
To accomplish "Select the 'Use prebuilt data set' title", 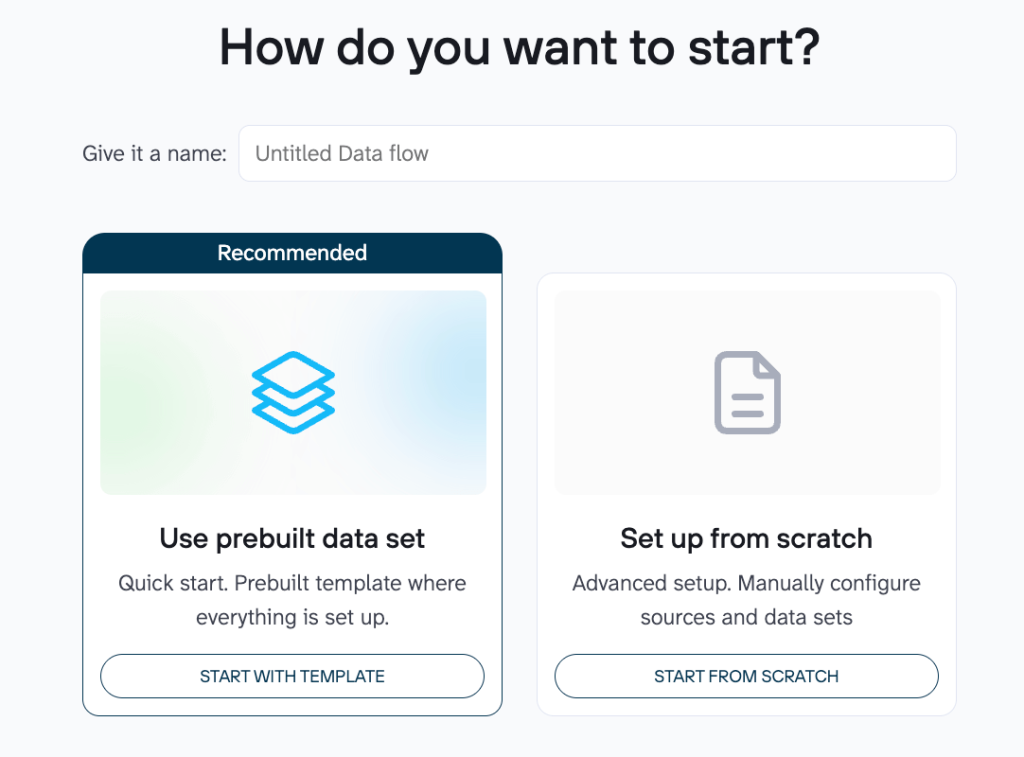I will point(292,538).
